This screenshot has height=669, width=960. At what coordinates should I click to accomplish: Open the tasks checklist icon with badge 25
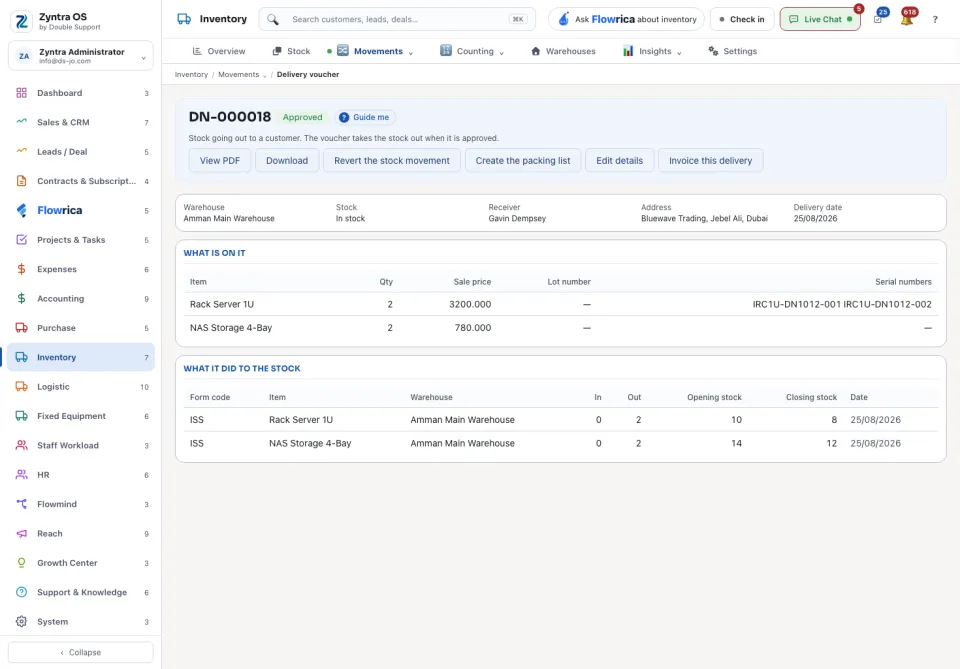point(878,19)
